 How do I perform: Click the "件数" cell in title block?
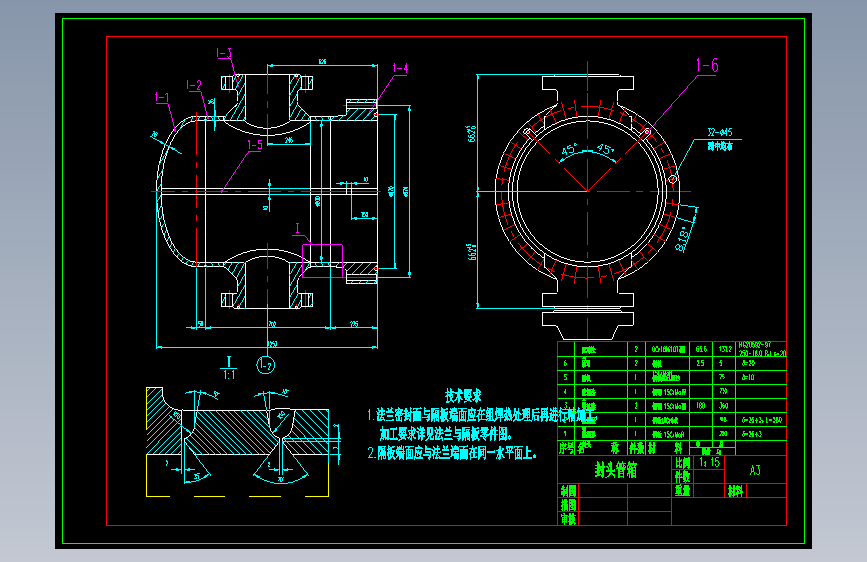coord(683,476)
